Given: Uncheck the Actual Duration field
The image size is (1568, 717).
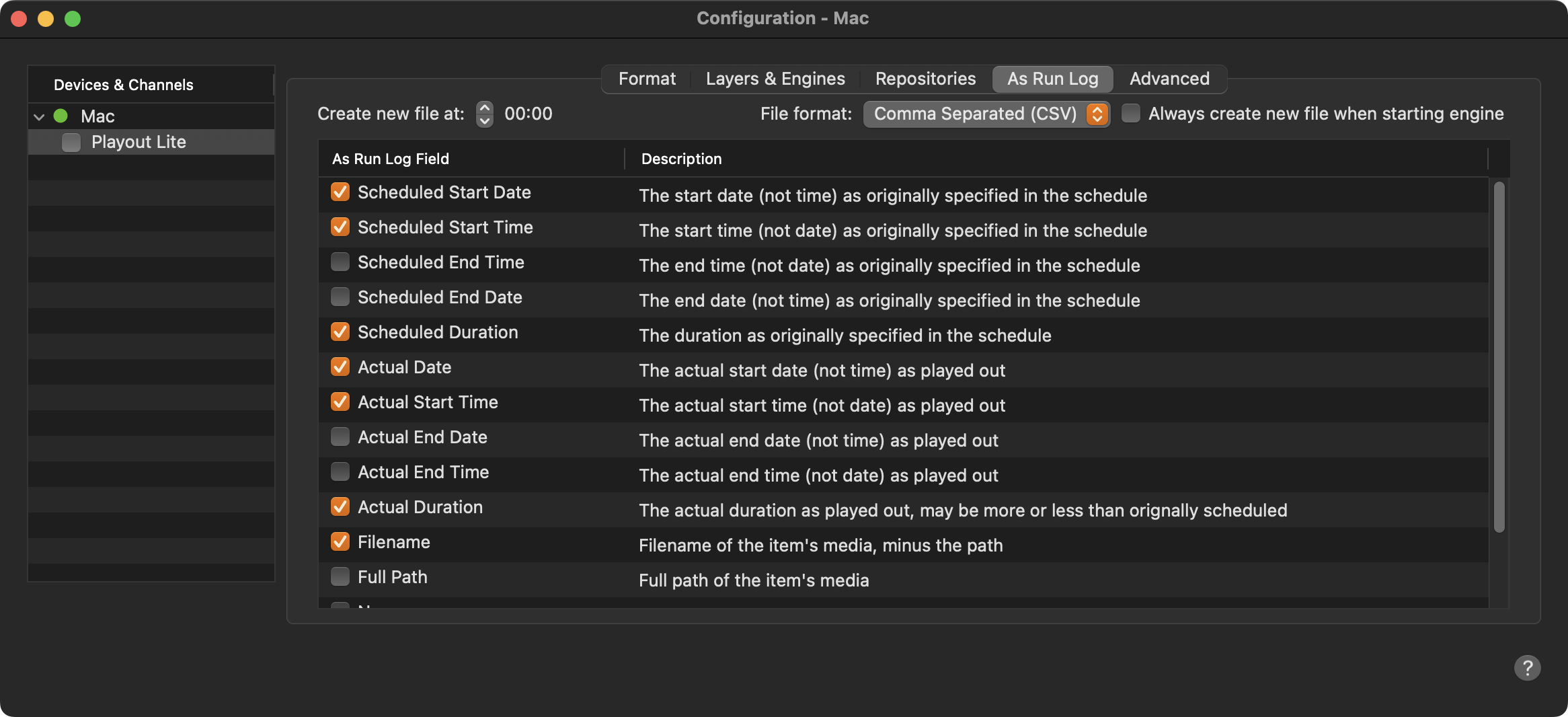Looking at the screenshot, I should coord(340,506).
